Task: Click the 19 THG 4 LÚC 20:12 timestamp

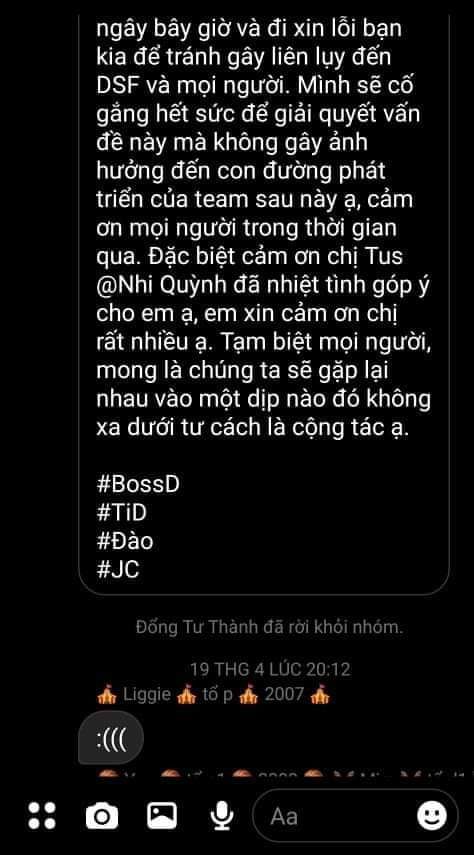Action: coord(271,669)
